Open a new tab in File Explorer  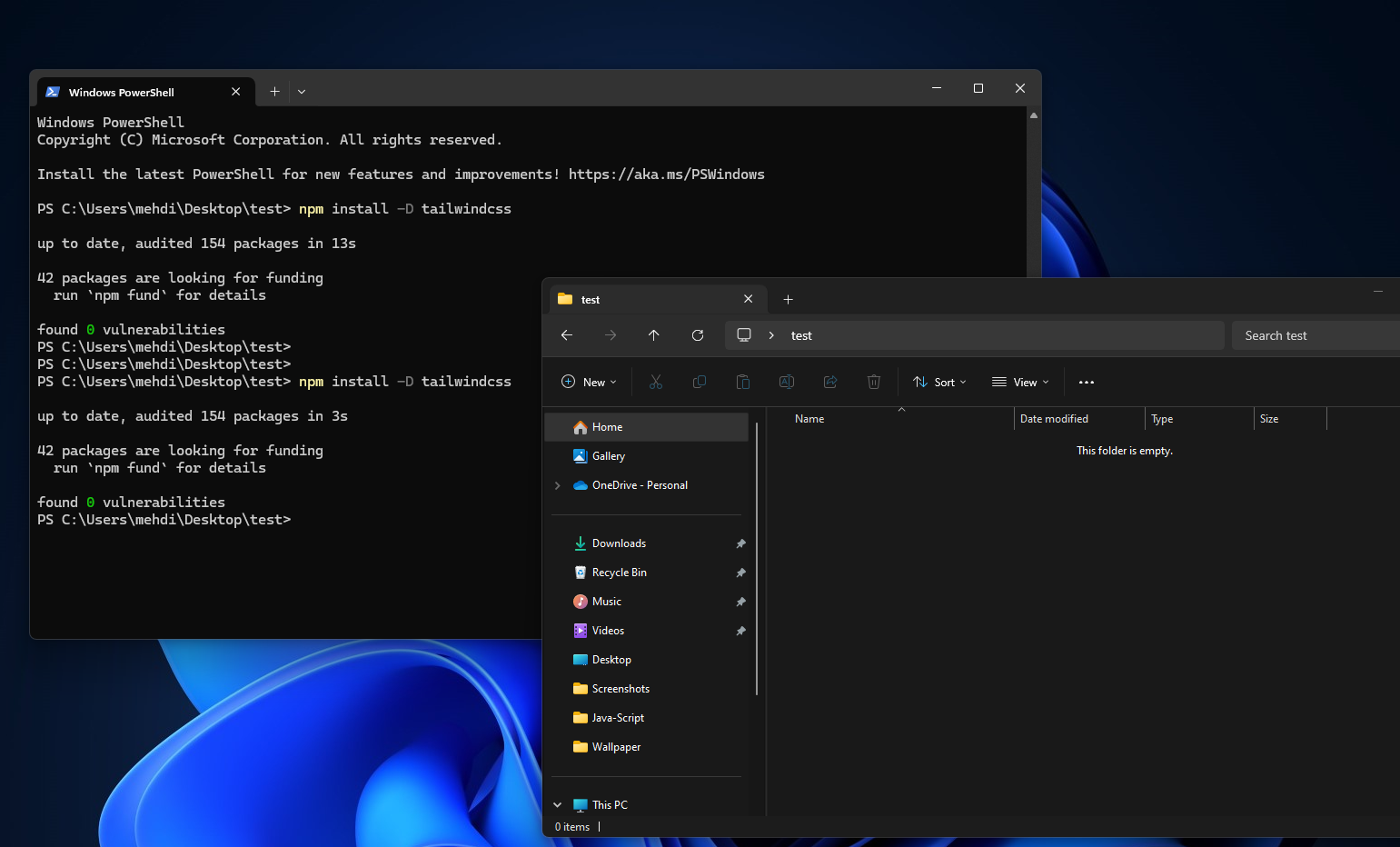point(788,299)
